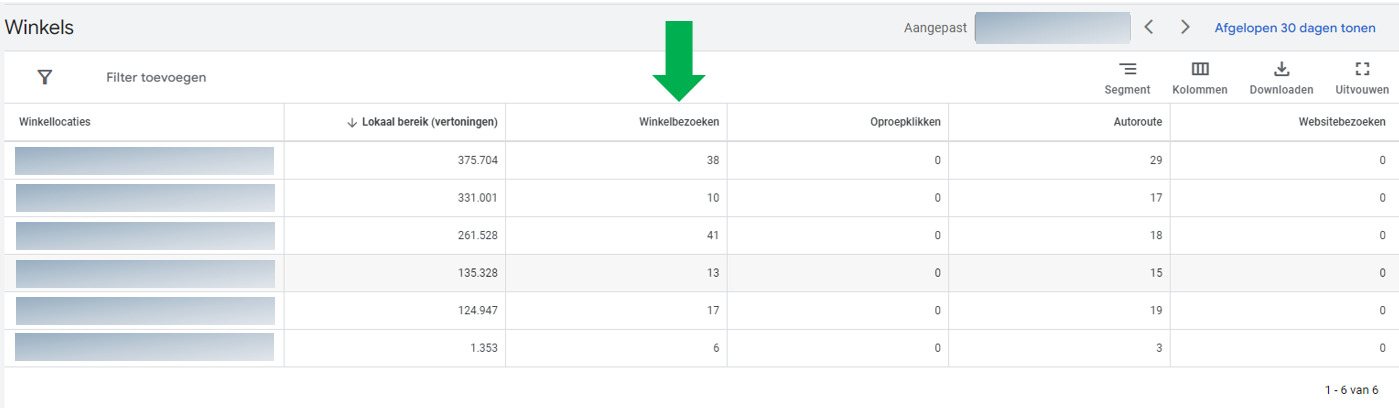Viewport: 1399px width, 408px height.
Task: Click the Filter toevoegen field
Action: tap(156, 77)
